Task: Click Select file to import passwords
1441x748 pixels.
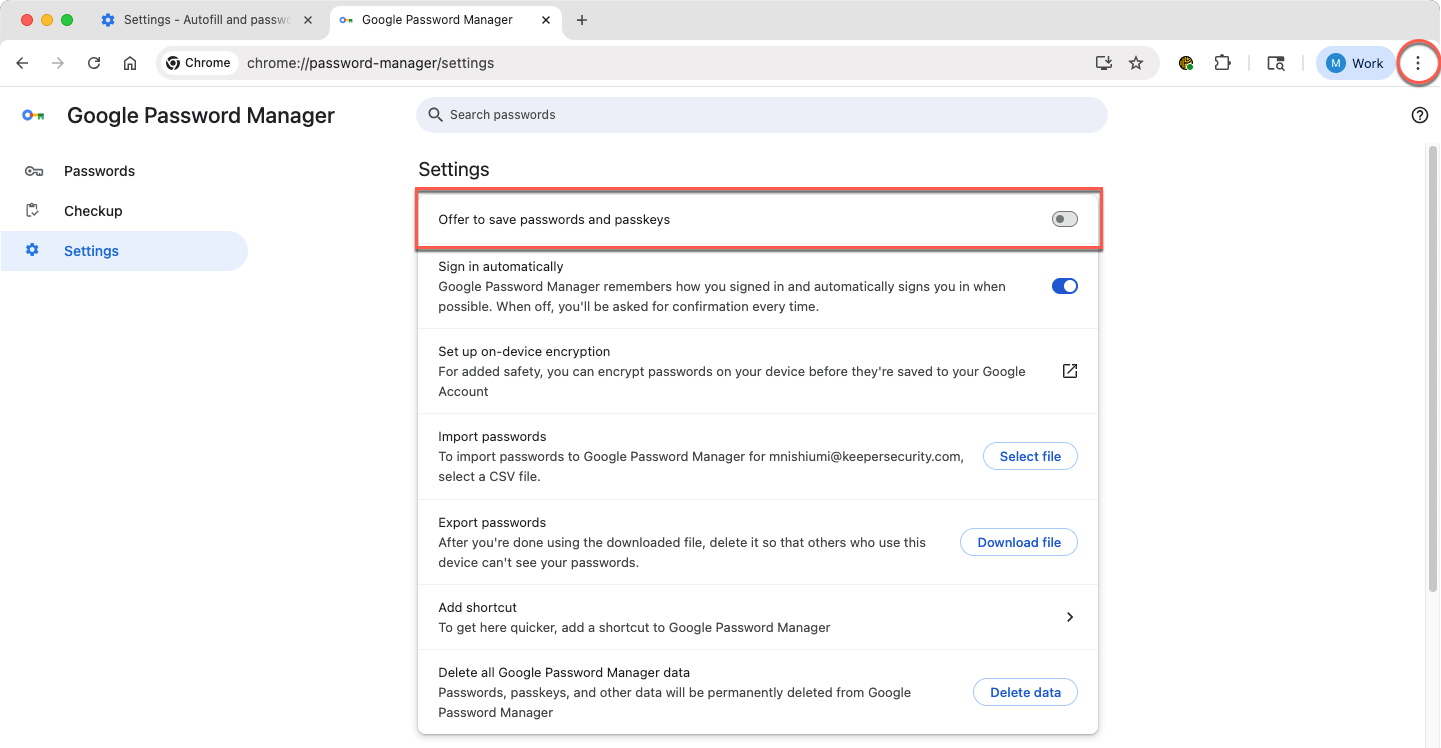Action: click(x=1030, y=456)
